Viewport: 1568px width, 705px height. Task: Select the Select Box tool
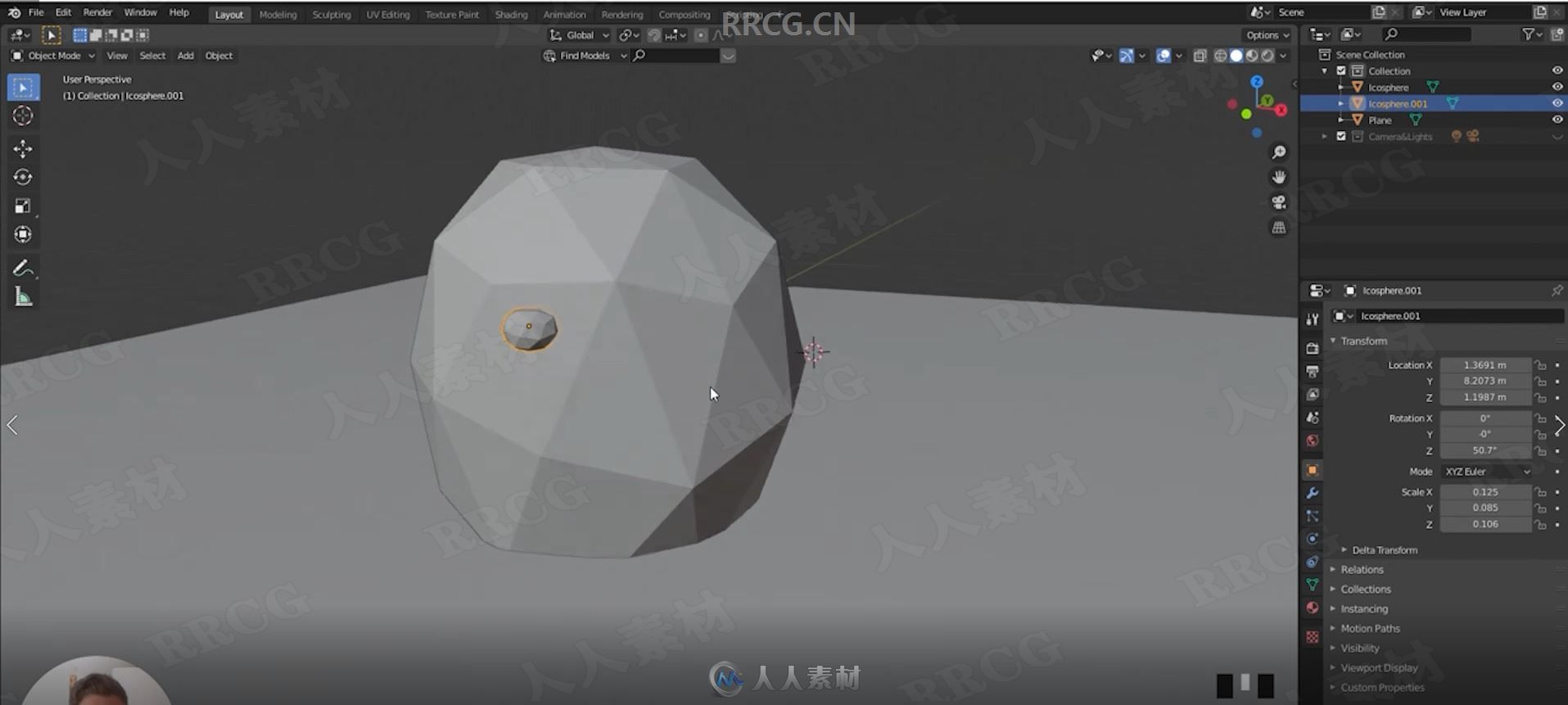click(x=23, y=88)
